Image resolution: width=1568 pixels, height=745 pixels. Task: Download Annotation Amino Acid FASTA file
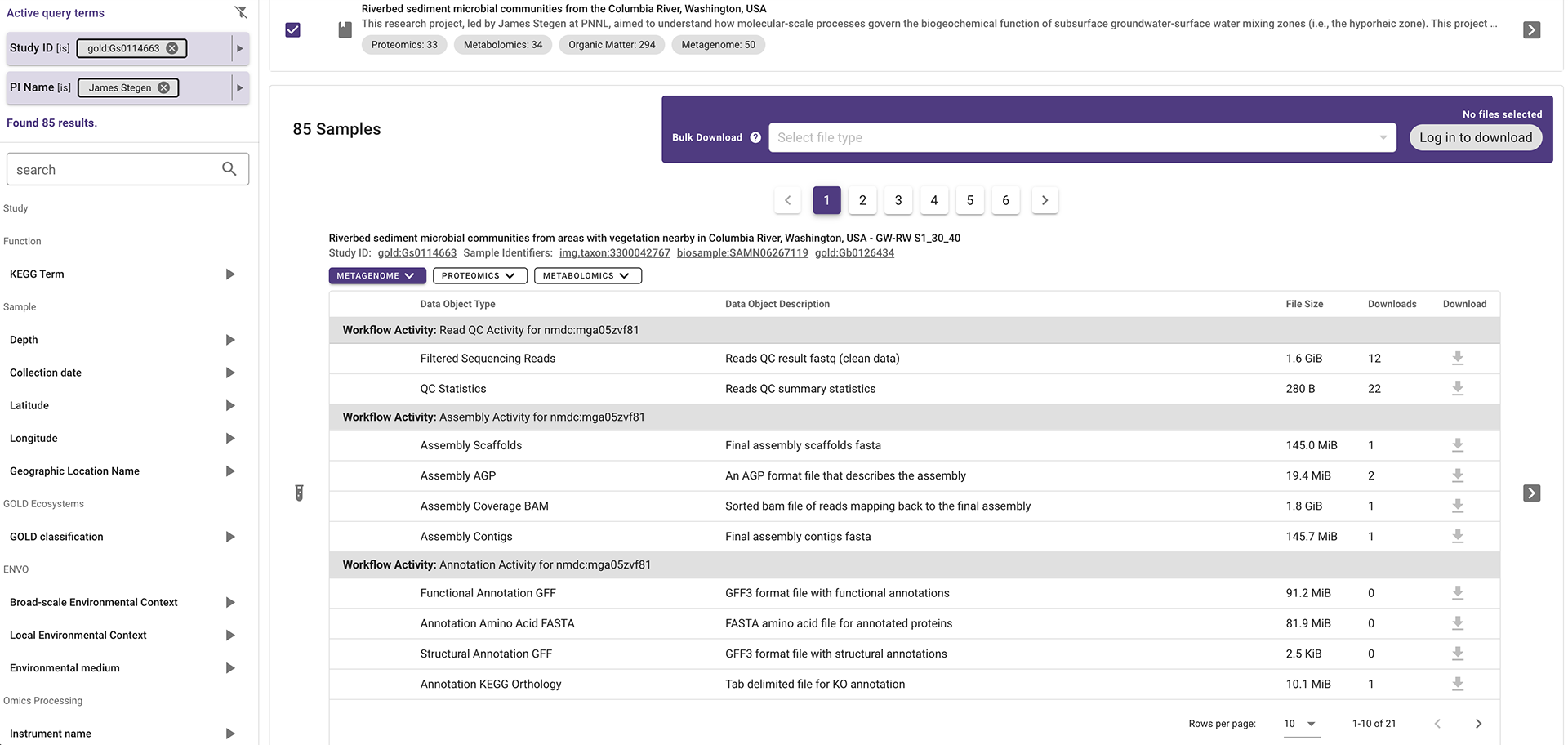click(x=1458, y=623)
